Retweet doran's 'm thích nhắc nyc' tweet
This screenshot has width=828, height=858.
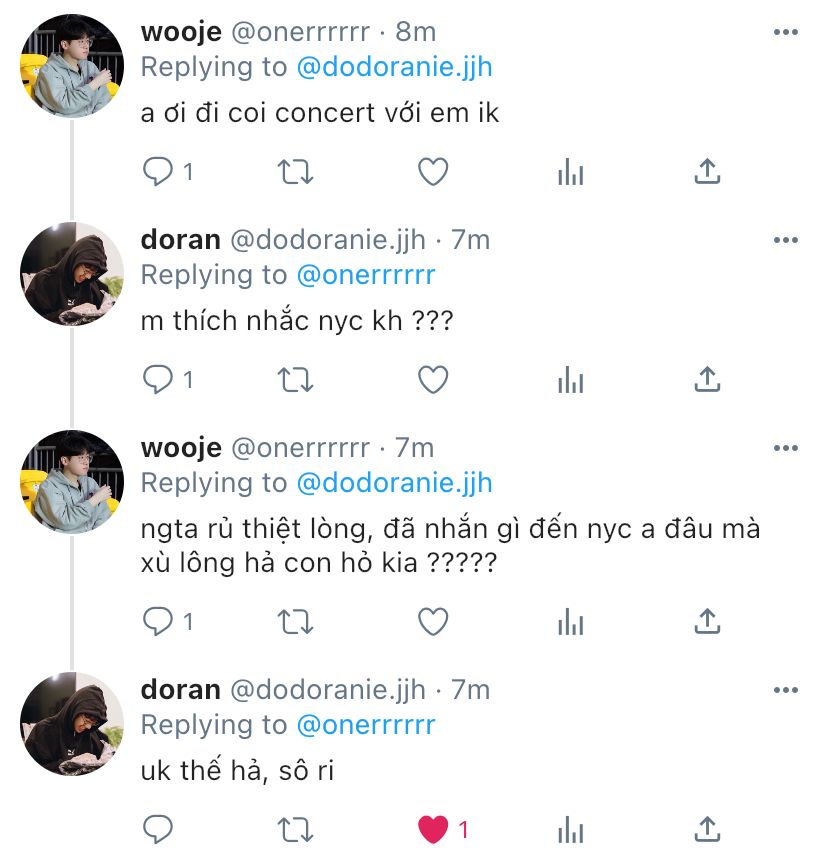point(296,380)
